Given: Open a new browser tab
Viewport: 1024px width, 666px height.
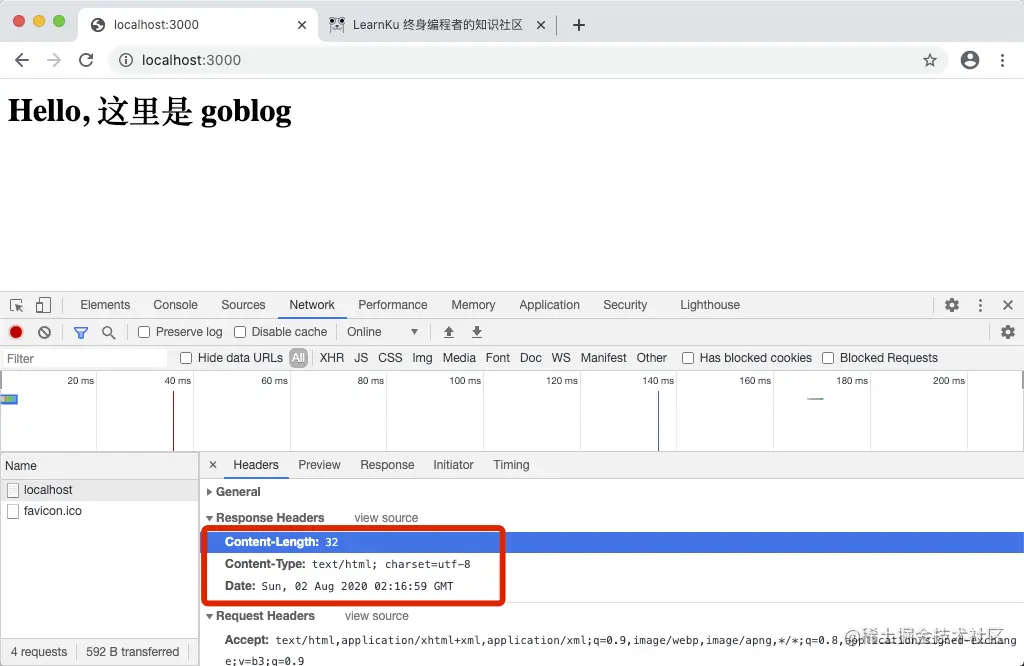Looking at the screenshot, I should point(579,25).
